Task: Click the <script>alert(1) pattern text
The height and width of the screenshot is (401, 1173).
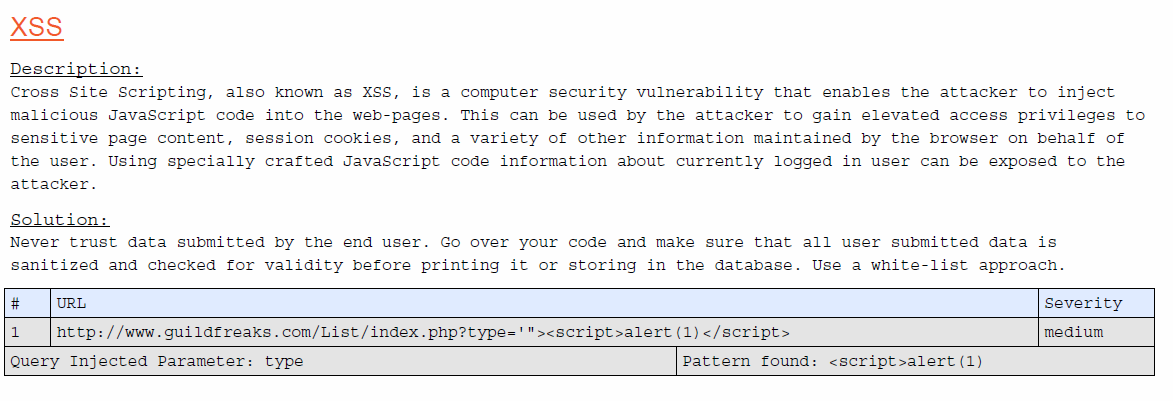Action: 906,362
